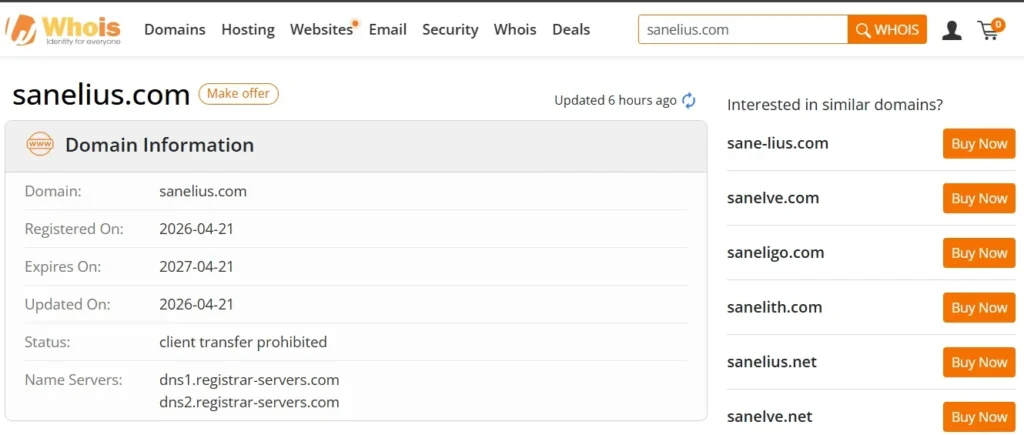Click the sanelve.net suggestion name
Image resolution: width=1024 pixels, height=435 pixels.
[769, 417]
